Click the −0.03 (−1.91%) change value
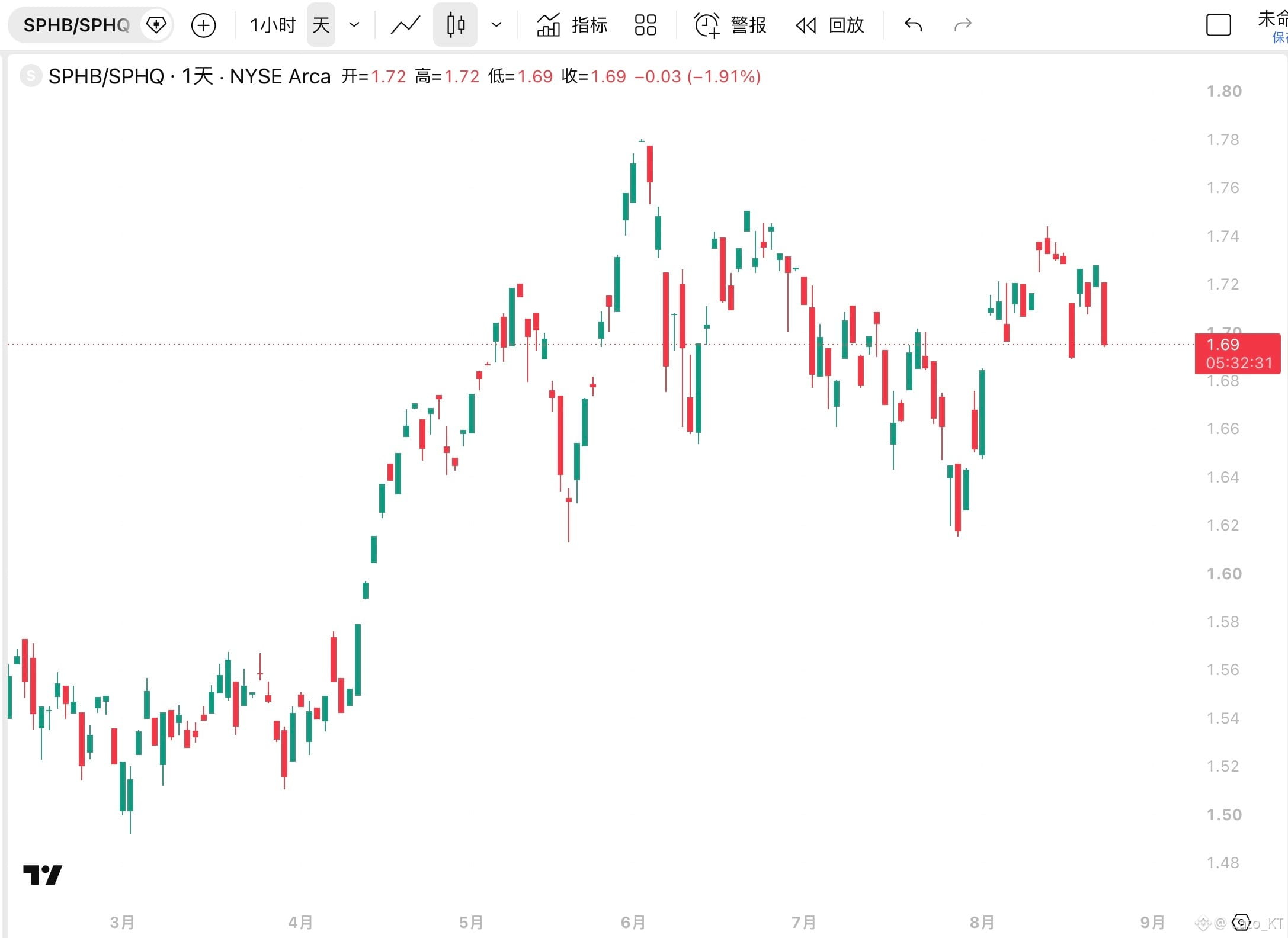 coord(697,76)
